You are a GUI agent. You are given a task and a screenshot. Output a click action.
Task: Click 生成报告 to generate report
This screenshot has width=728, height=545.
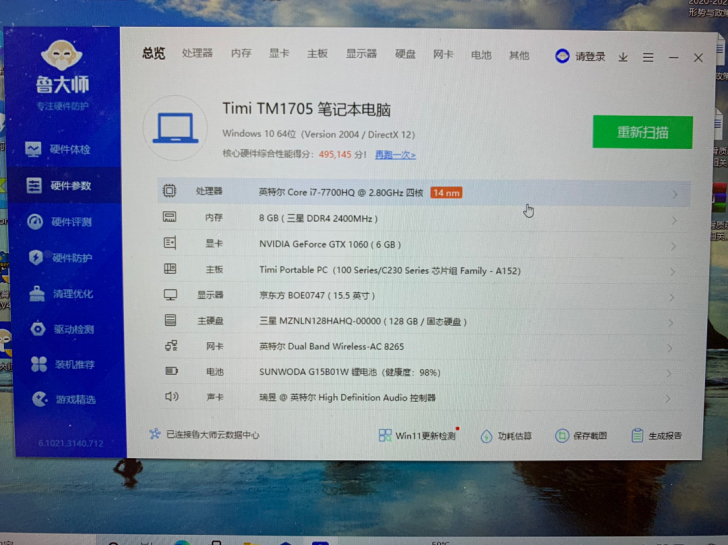(656, 435)
